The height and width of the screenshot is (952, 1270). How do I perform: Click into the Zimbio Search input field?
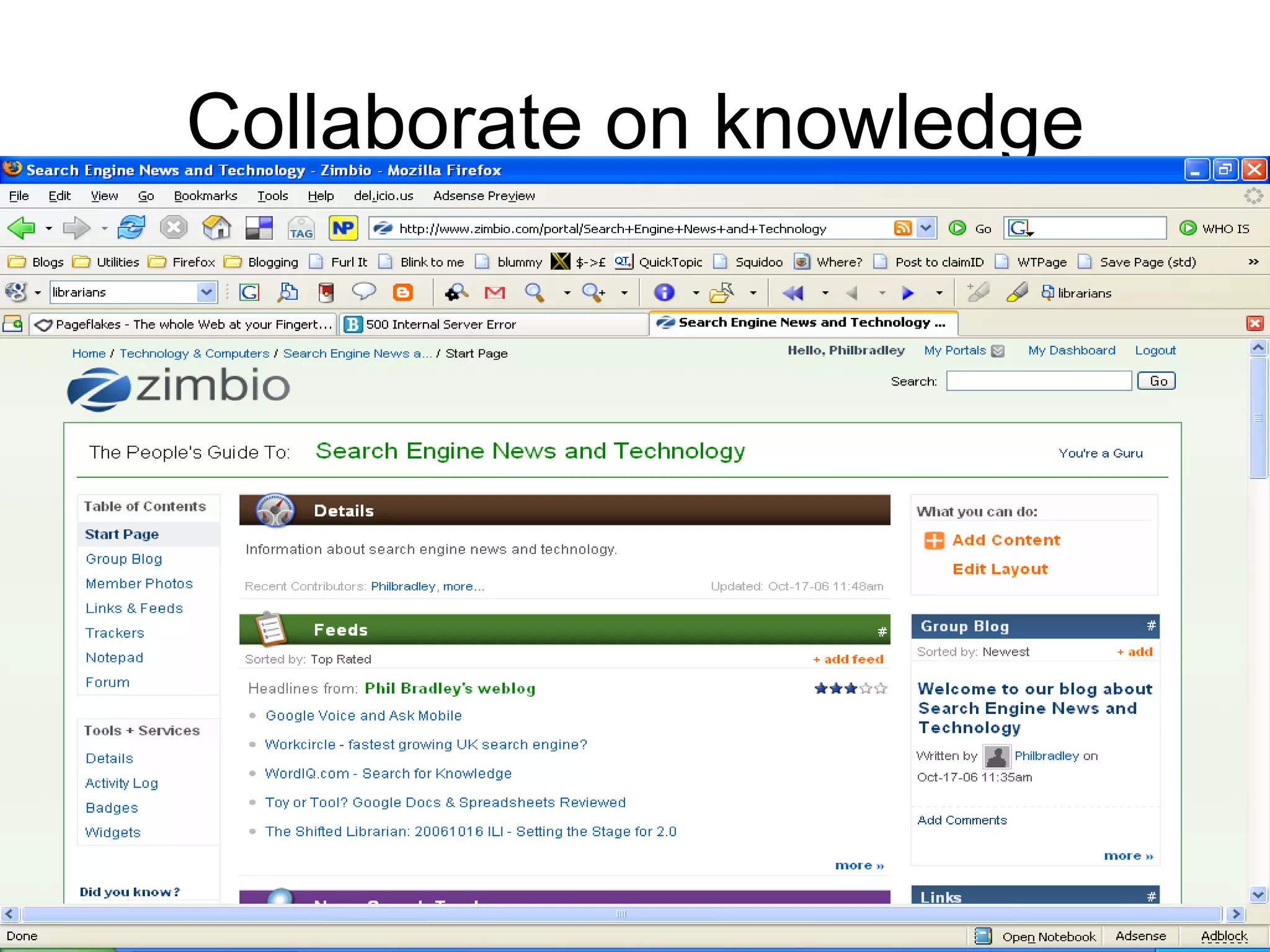coord(1039,381)
